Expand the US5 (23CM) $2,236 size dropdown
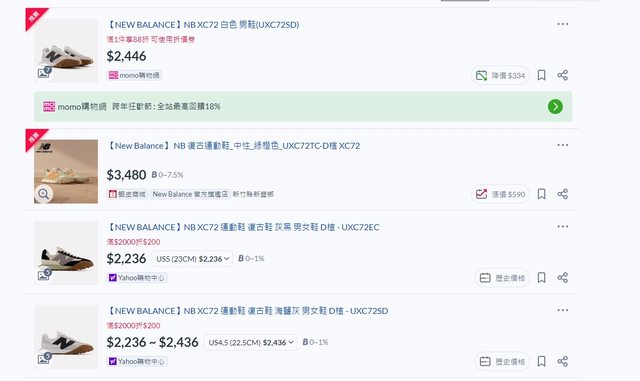This screenshot has height=381, width=640. click(192, 258)
